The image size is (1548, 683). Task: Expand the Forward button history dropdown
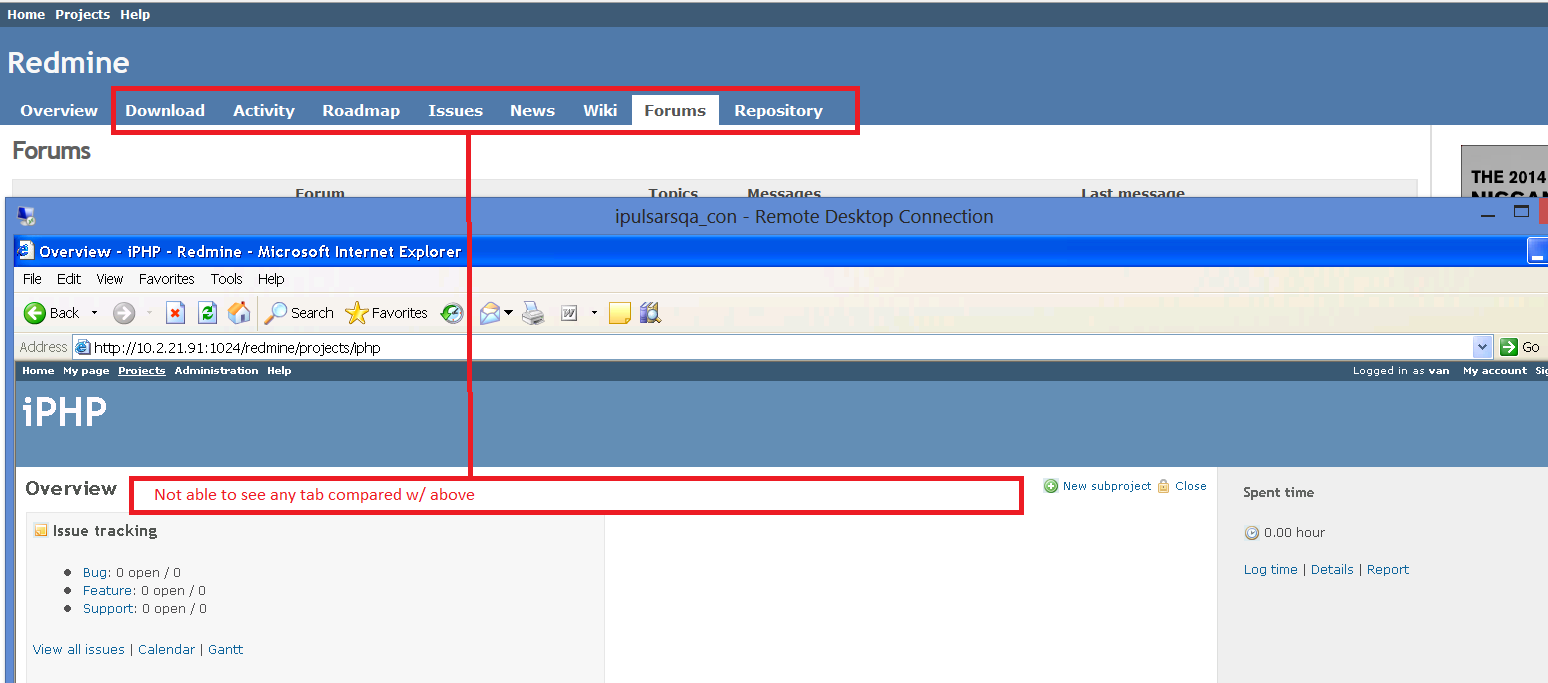click(149, 313)
